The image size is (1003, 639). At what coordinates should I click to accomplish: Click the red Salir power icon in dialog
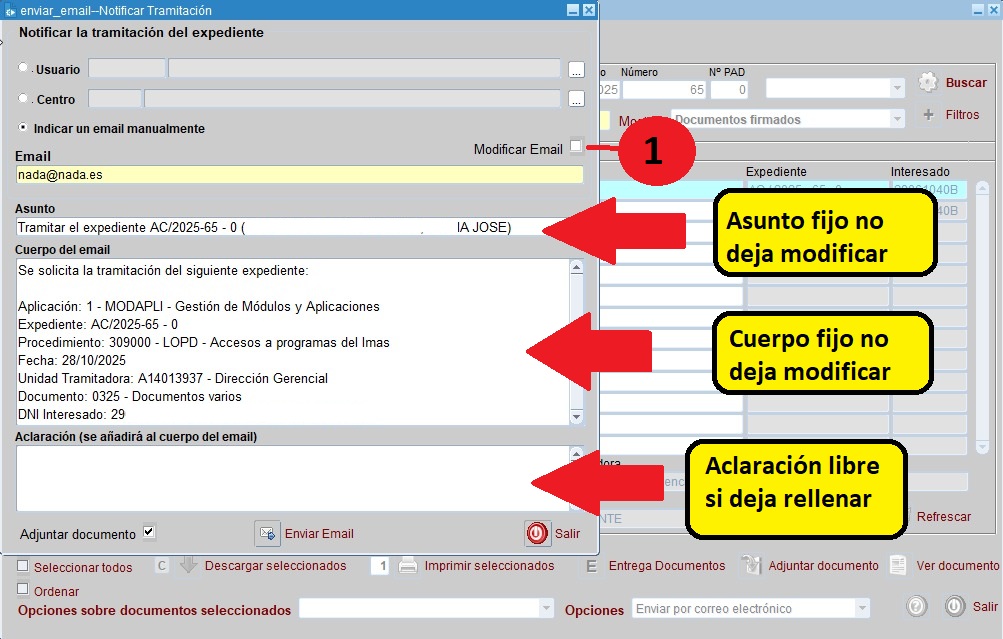point(538,533)
